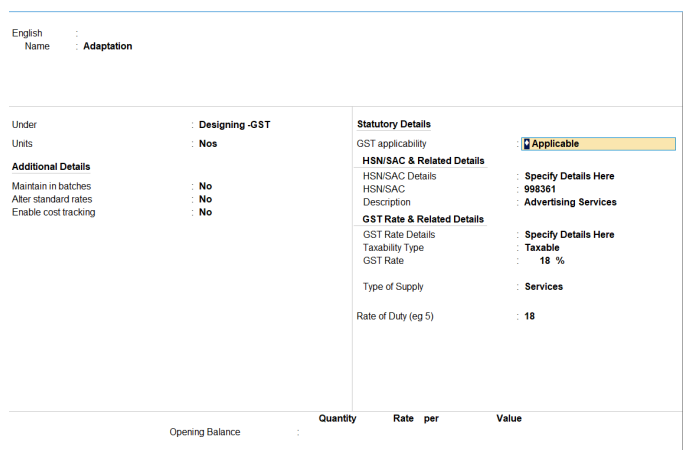The width and height of the screenshot is (698, 456).
Task: Select the Under group Designing -GST
Action: (x=234, y=125)
